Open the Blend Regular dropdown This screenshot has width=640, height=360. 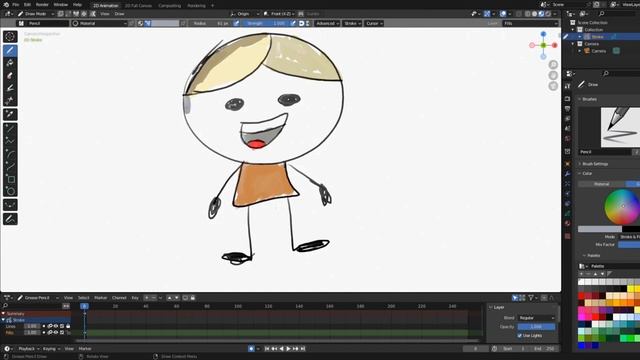pyautogui.click(x=536, y=318)
